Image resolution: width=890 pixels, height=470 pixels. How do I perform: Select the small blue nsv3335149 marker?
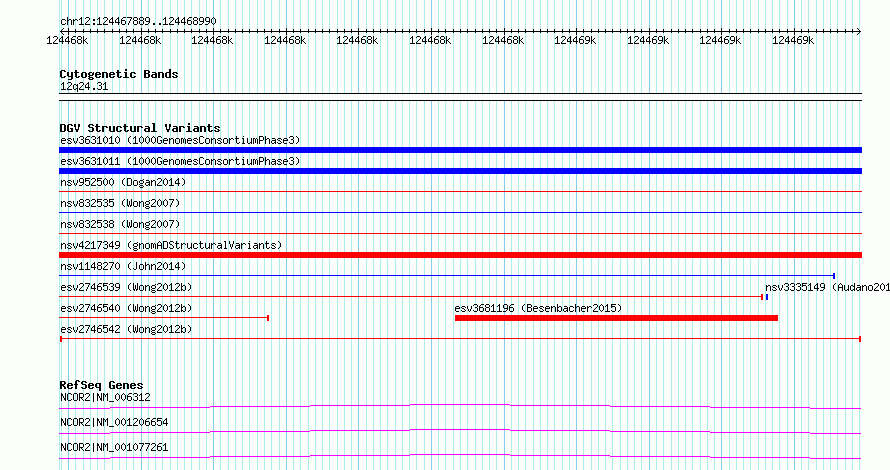[767, 297]
